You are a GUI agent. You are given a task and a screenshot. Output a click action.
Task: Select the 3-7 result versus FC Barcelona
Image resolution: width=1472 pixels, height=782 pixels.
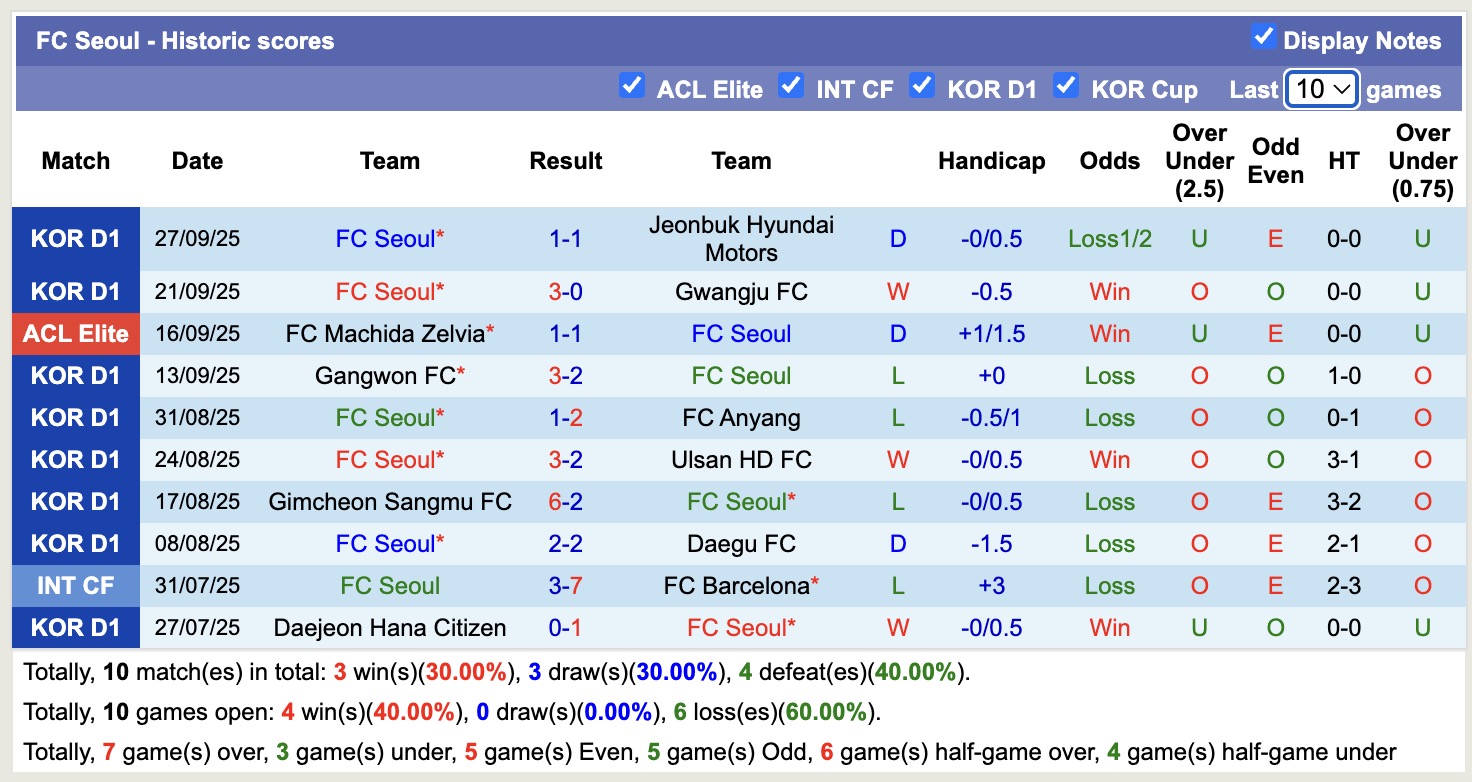coord(566,585)
